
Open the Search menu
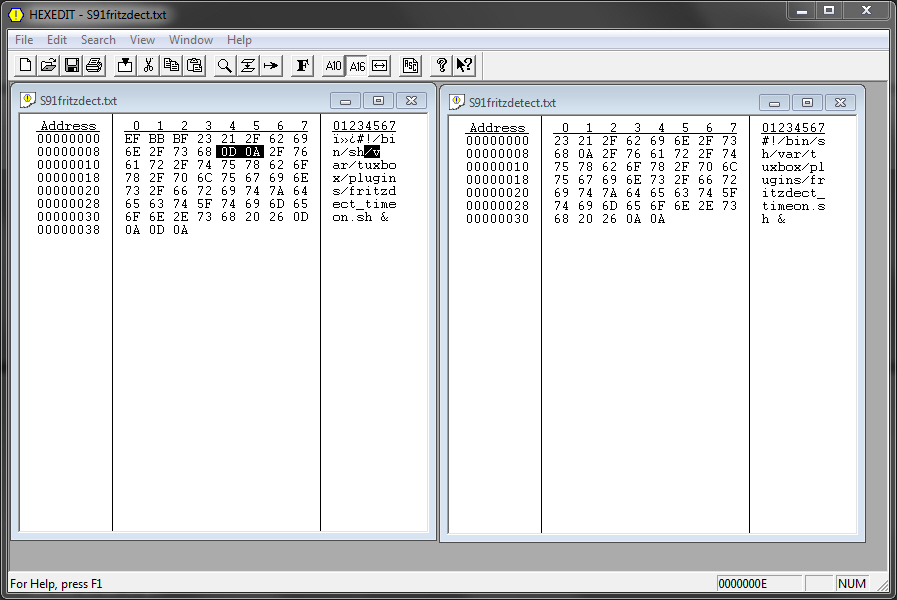click(x=98, y=40)
